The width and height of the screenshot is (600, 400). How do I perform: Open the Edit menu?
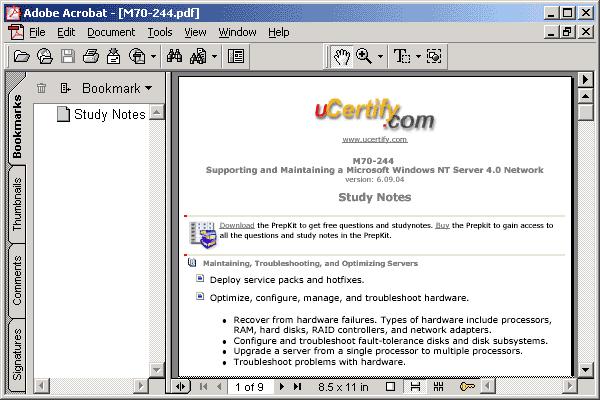click(x=66, y=33)
